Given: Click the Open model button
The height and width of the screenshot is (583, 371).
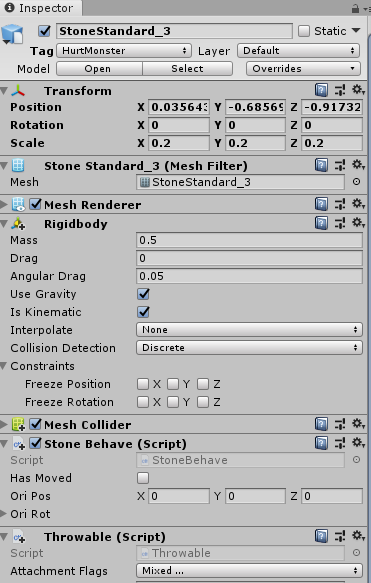Looking at the screenshot, I should [x=99, y=69].
